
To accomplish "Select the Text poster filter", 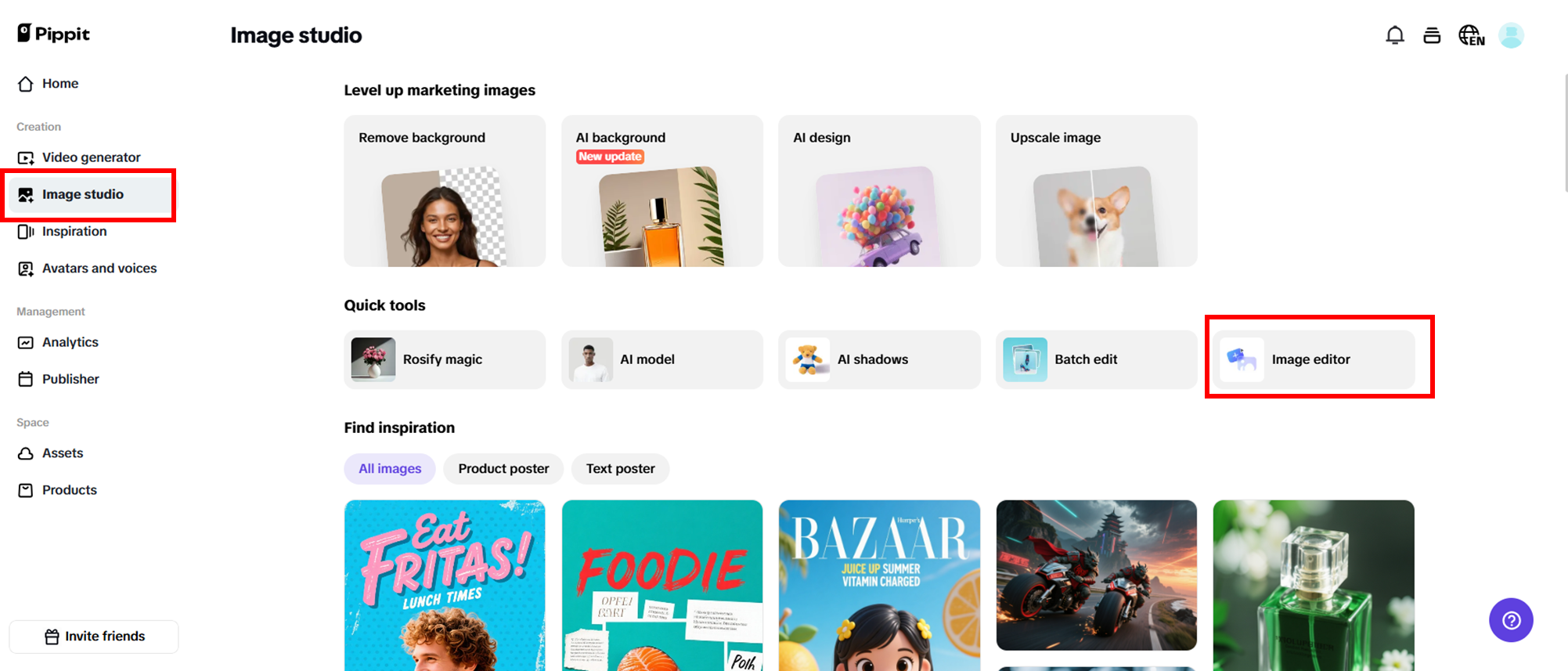I will click(620, 468).
